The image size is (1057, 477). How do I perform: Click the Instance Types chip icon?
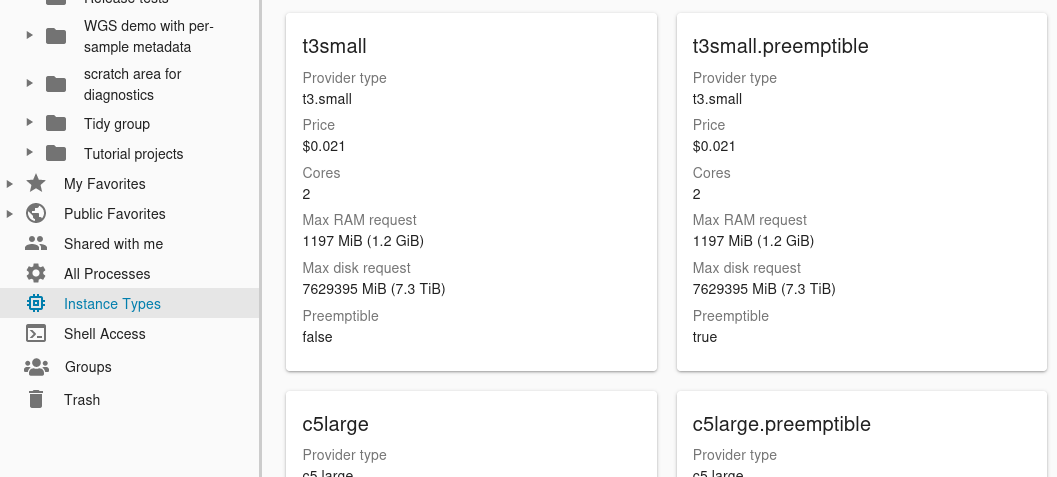(36, 304)
